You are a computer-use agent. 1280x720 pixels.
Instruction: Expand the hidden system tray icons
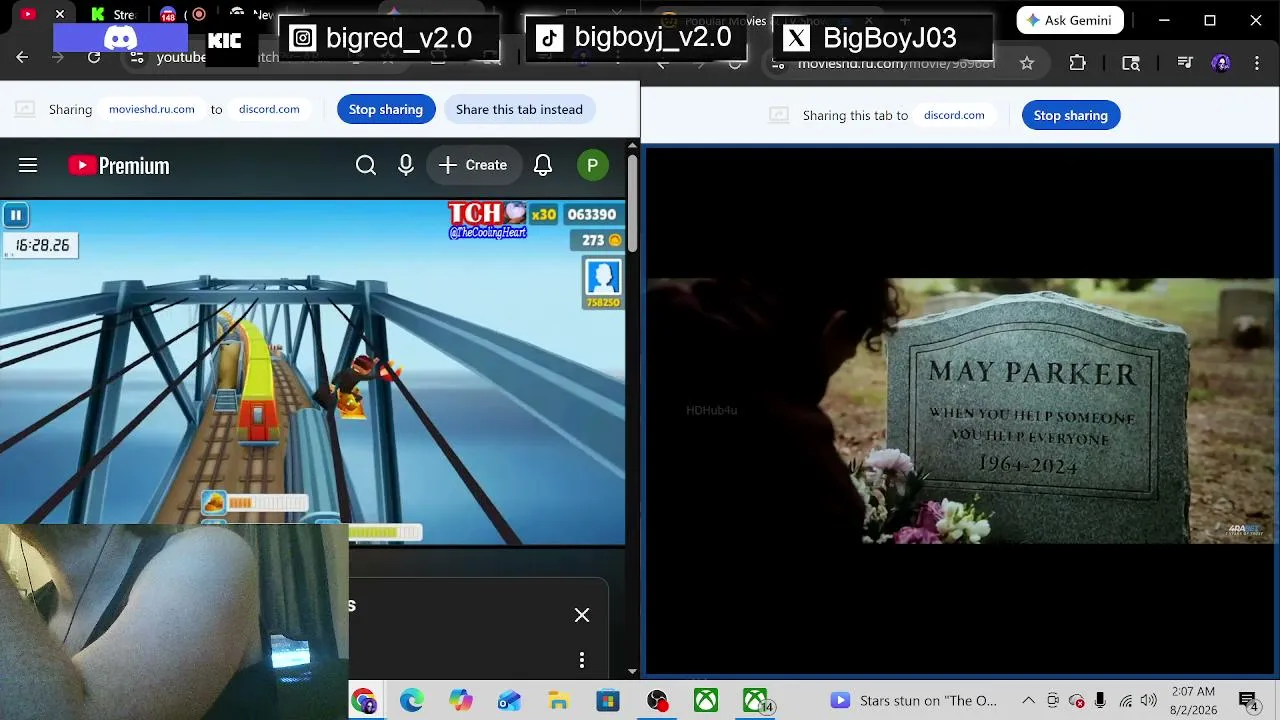(1028, 701)
